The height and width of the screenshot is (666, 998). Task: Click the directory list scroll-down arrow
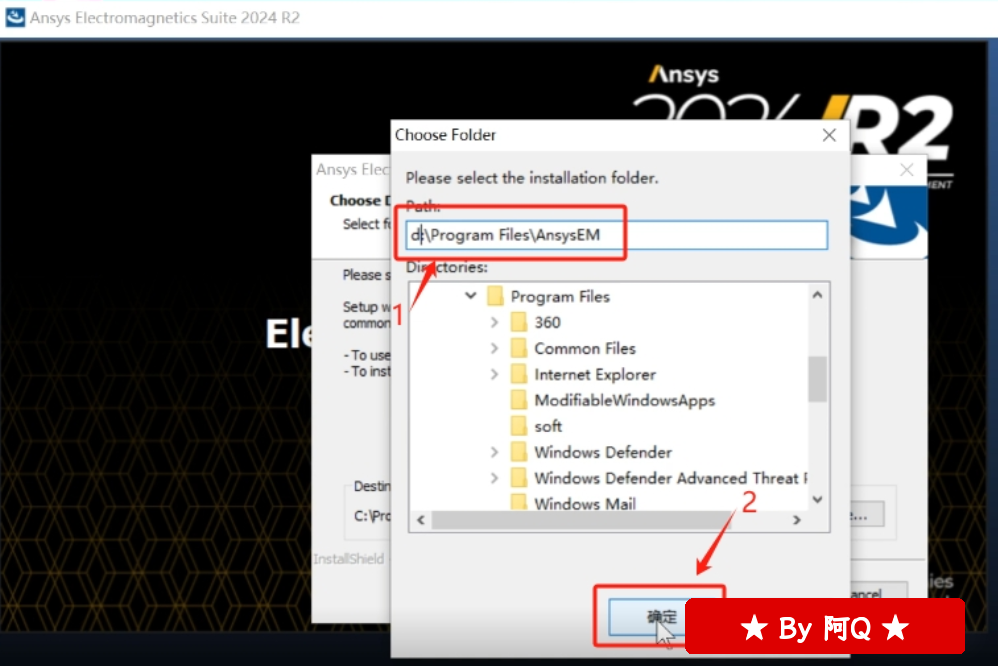click(818, 500)
